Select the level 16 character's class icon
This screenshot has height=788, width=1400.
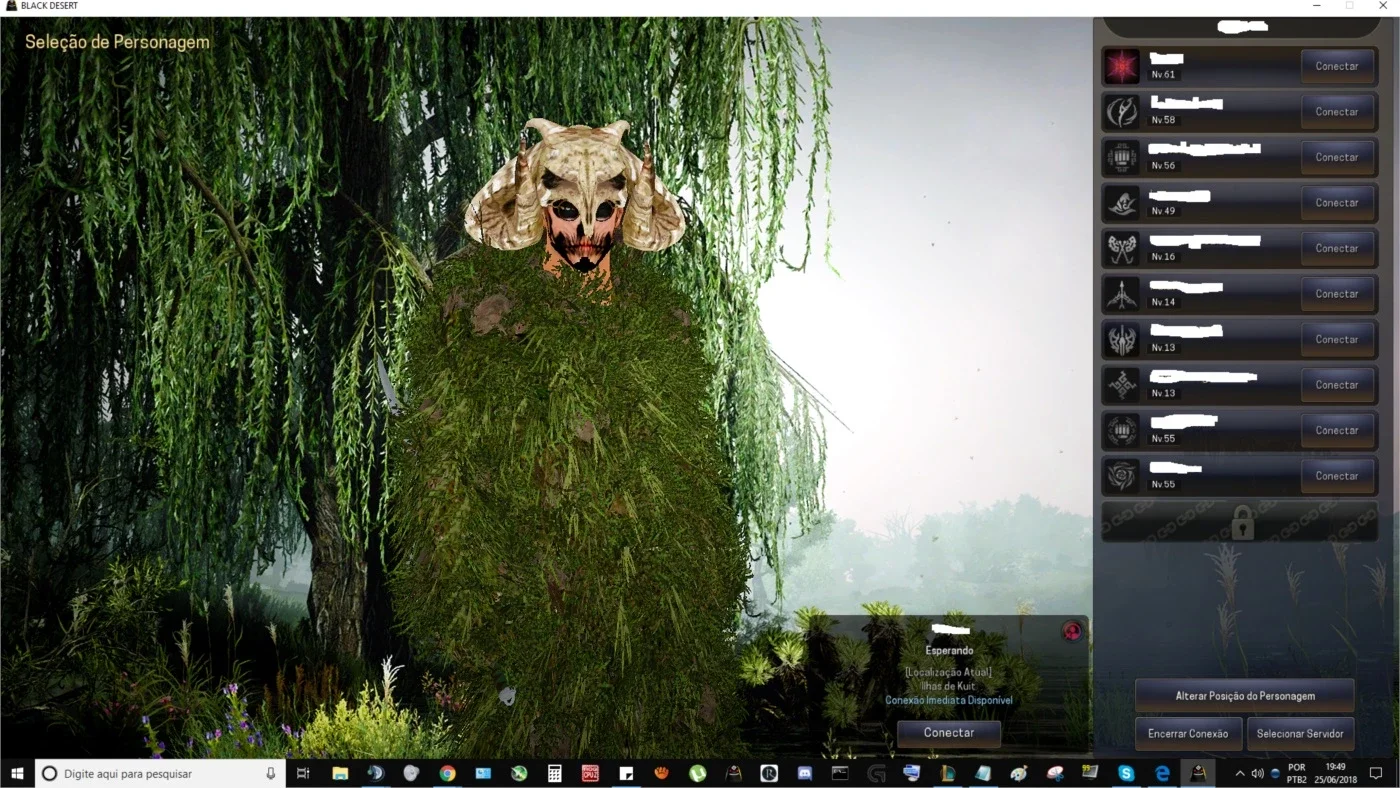tap(1122, 249)
